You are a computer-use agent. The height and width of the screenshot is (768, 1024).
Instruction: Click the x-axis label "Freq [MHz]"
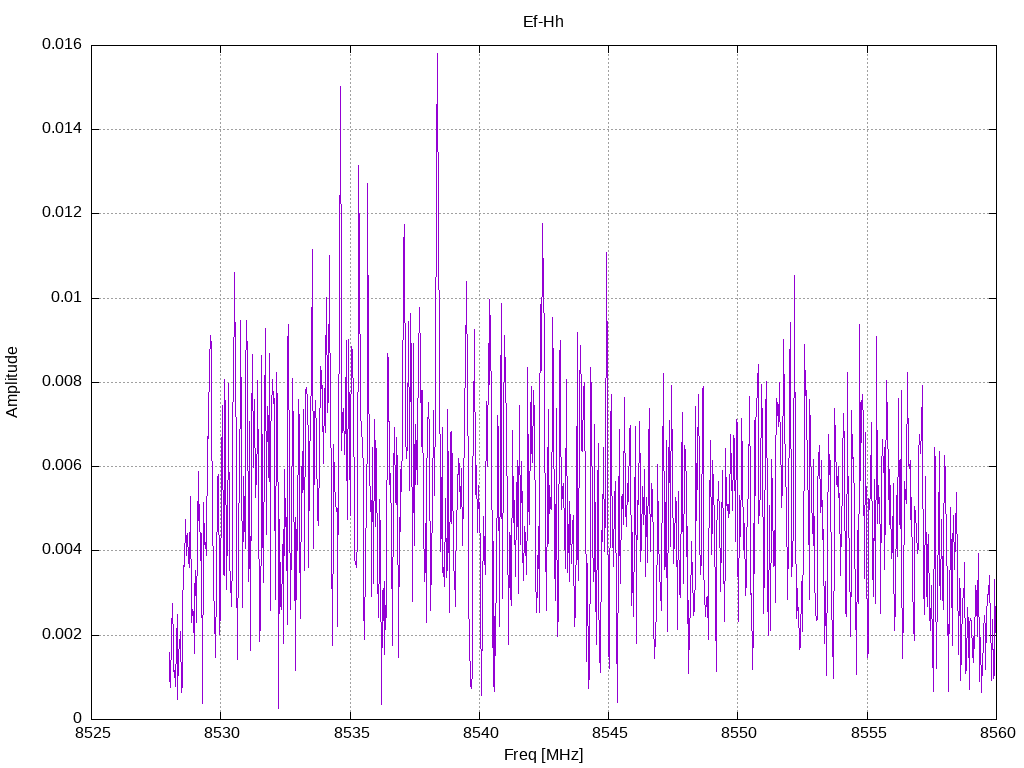(543, 755)
